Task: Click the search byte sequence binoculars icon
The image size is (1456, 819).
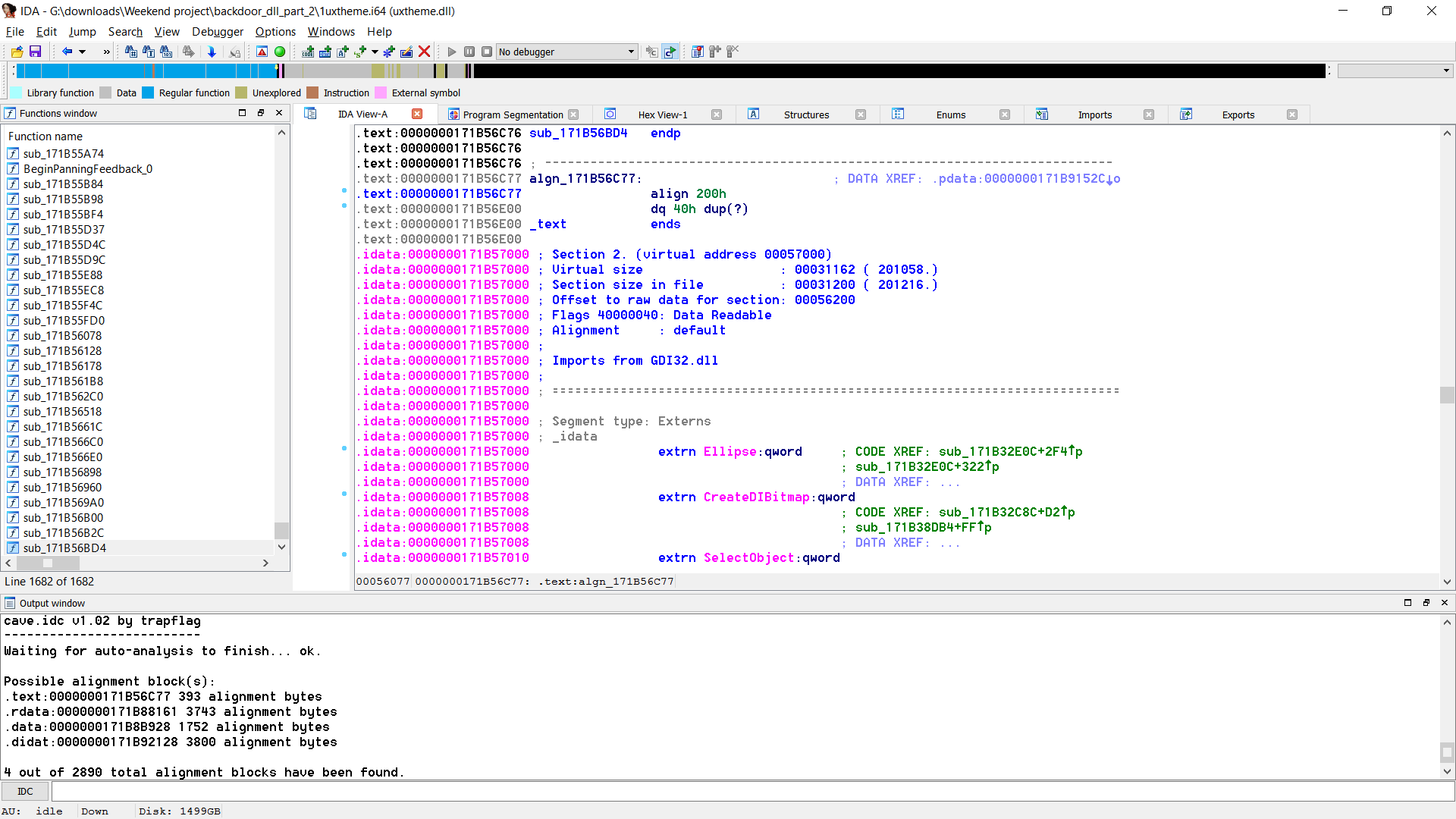Action: click(x=166, y=52)
